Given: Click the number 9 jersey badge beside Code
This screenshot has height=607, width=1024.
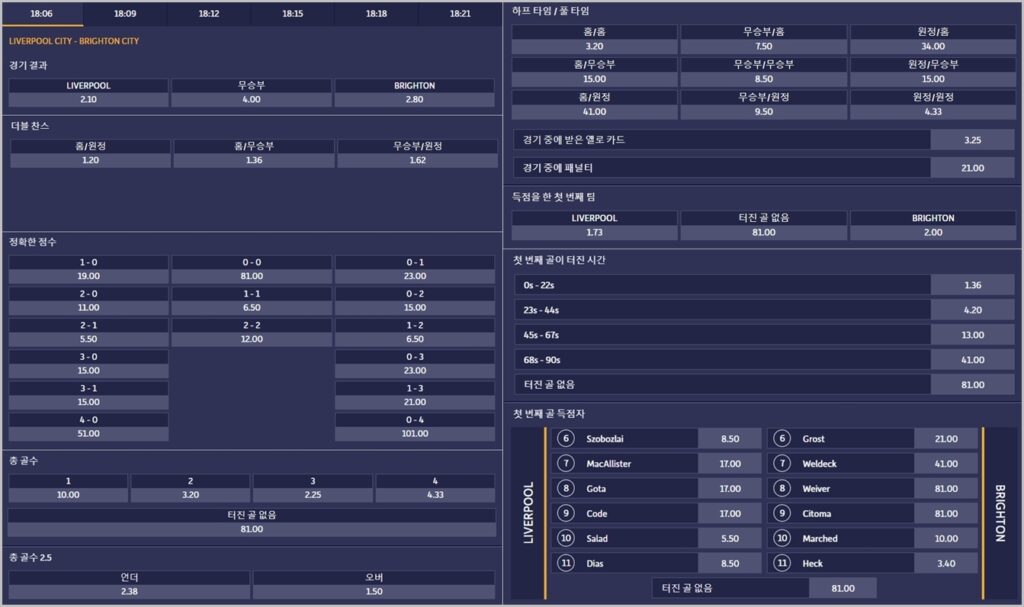Looking at the screenshot, I should 566,513.
